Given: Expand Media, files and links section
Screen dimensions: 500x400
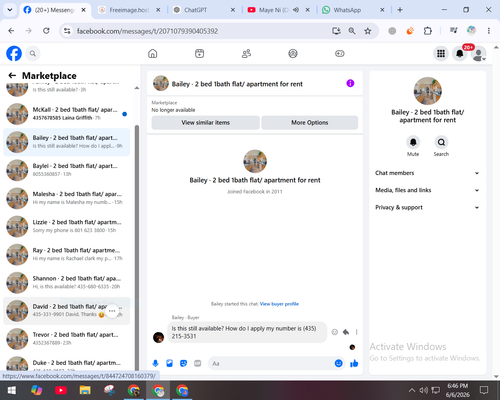Looking at the screenshot, I should (427, 190).
